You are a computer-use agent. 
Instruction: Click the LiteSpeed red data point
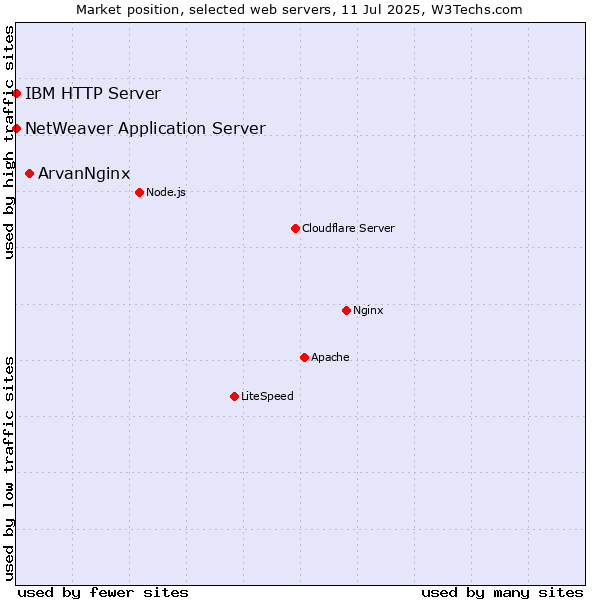235,396
